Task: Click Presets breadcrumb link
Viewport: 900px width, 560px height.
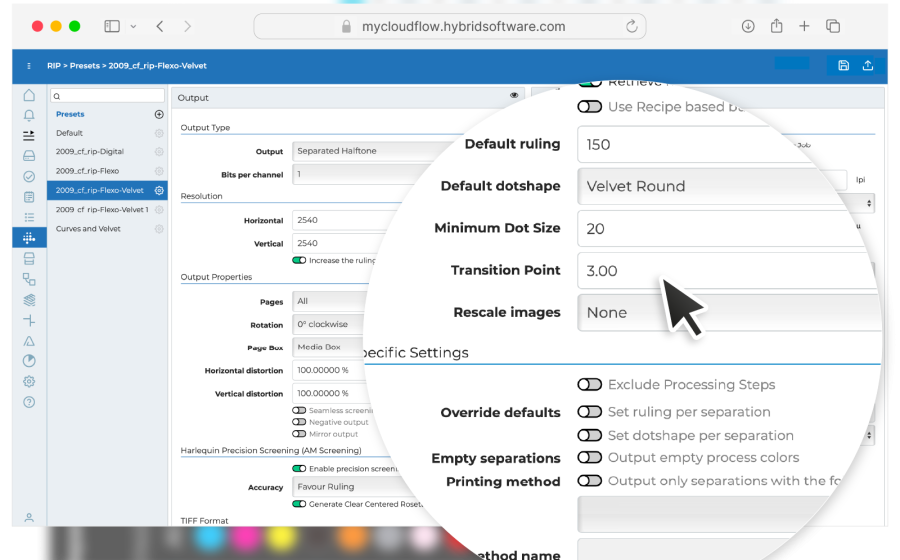Action: click(x=85, y=66)
